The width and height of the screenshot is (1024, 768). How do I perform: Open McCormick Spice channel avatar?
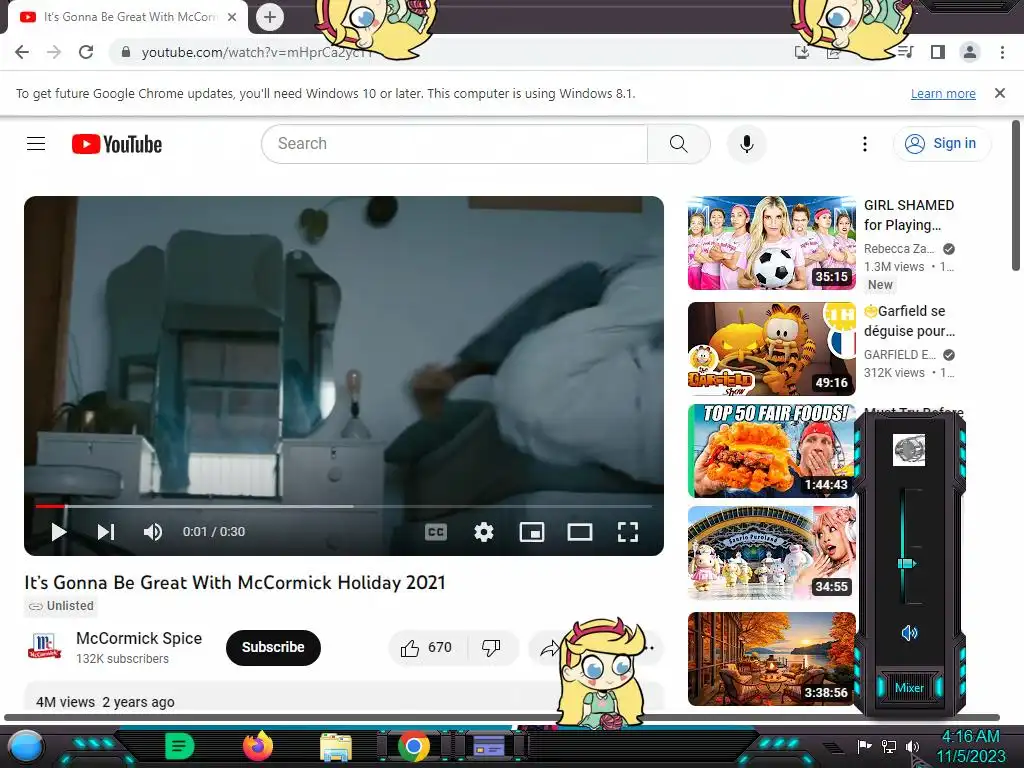tap(44, 647)
